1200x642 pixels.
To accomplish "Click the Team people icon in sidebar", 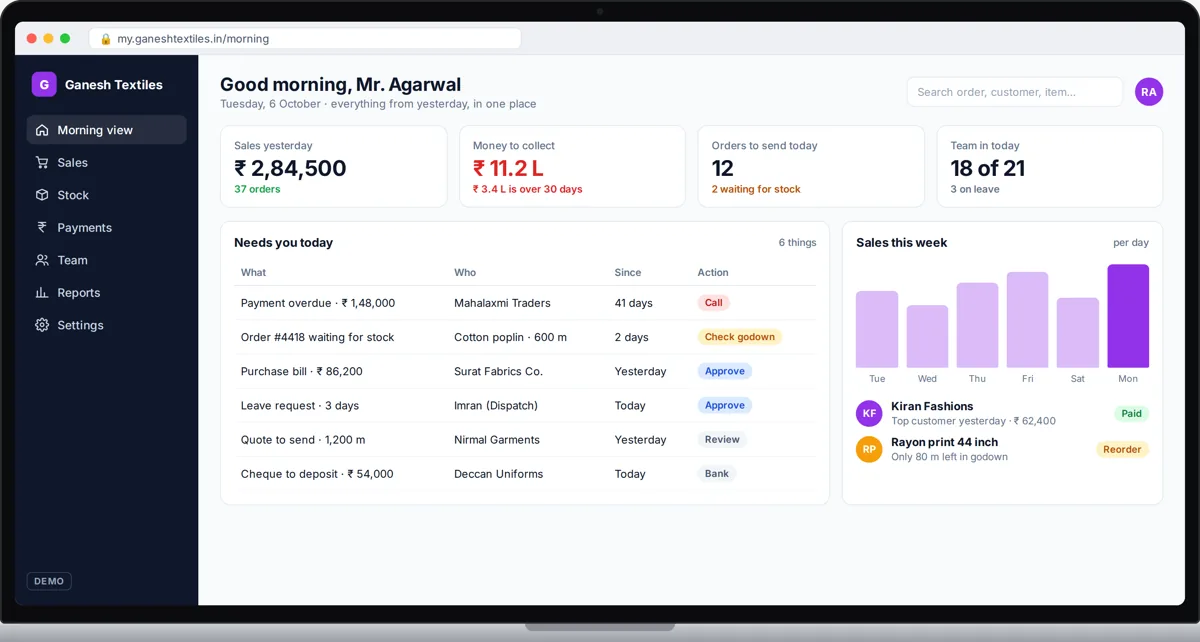I will coord(42,260).
